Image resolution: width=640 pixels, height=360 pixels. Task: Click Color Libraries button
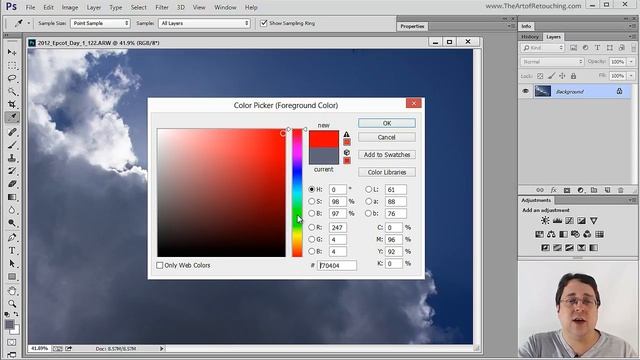387,172
